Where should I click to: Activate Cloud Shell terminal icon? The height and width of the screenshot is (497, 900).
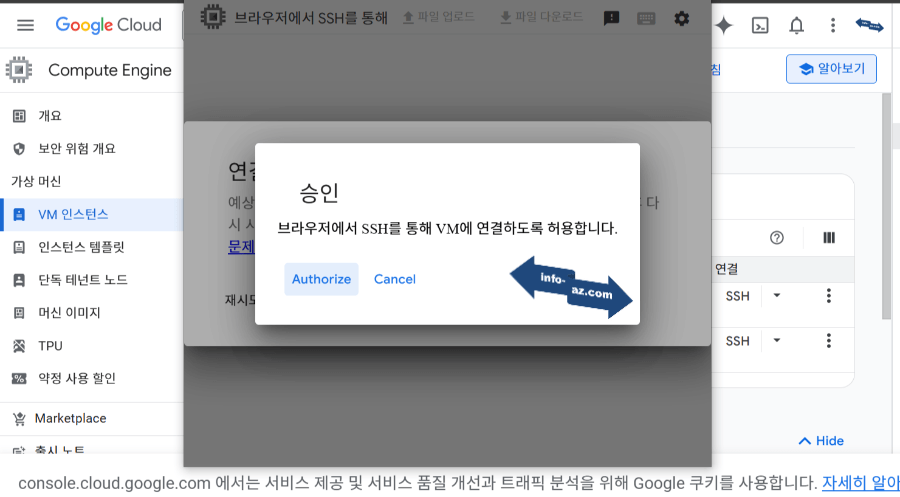(760, 25)
